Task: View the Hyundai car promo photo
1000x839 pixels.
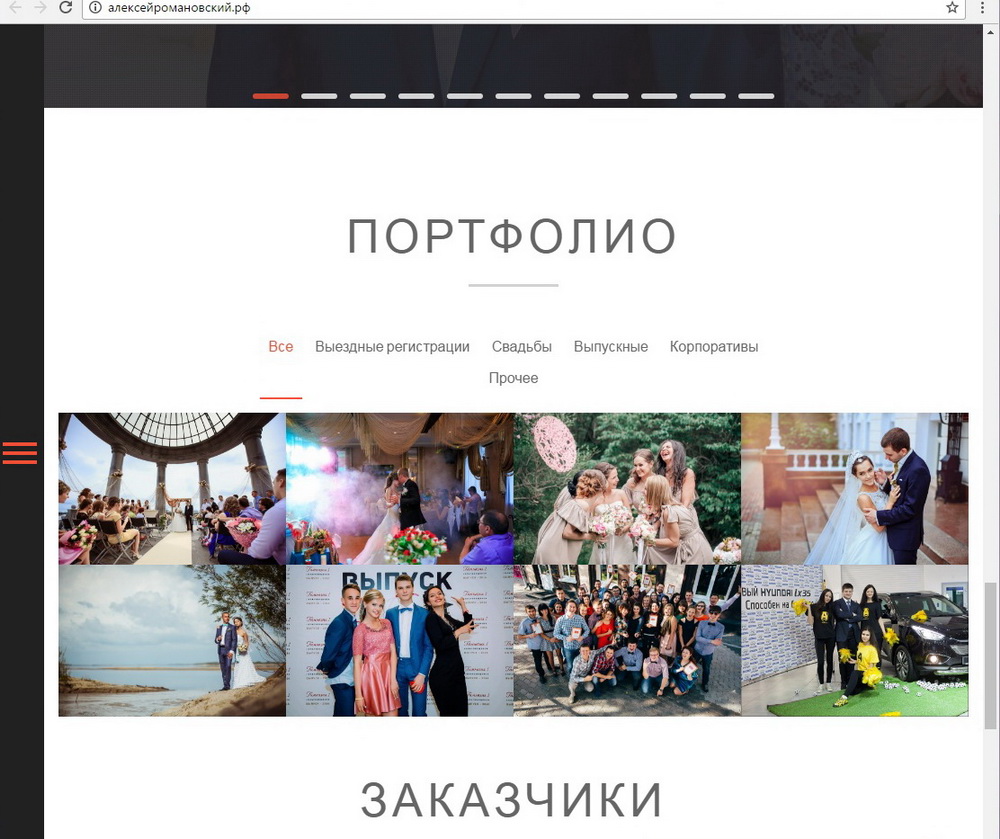Action: tap(854, 640)
